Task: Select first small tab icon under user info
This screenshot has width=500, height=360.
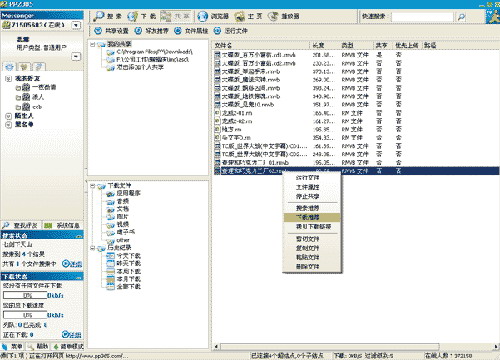Action: pyautogui.click(x=9, y=67)
